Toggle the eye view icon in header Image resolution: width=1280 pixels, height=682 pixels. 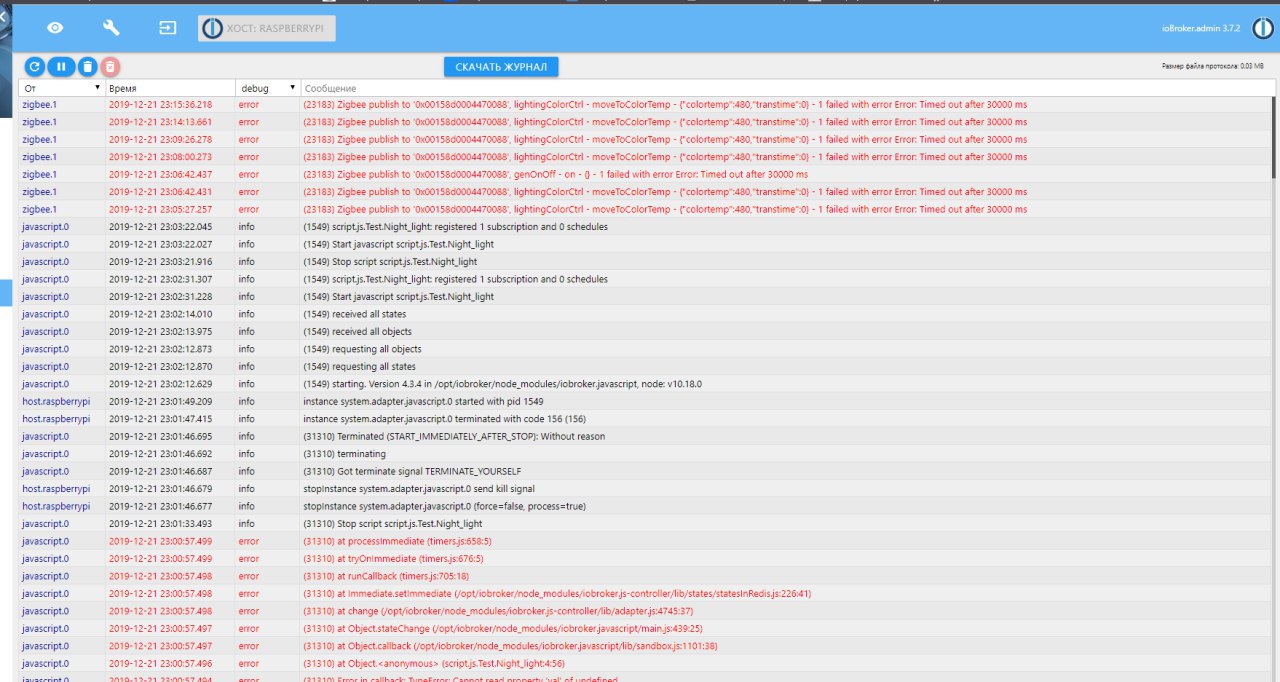pos(55,28)
